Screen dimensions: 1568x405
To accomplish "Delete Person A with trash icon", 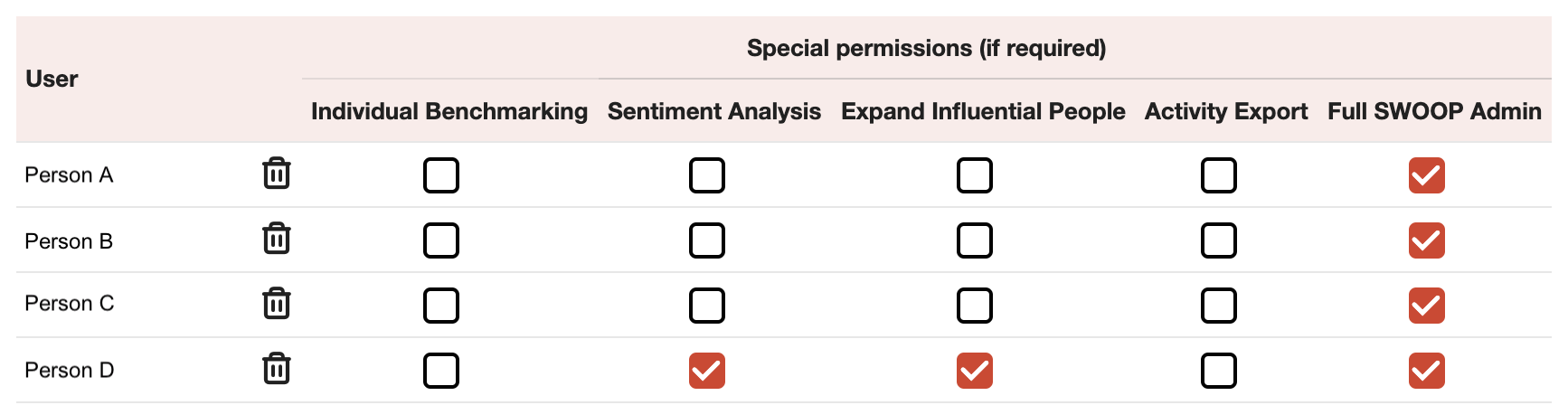I will click(277, 173).
